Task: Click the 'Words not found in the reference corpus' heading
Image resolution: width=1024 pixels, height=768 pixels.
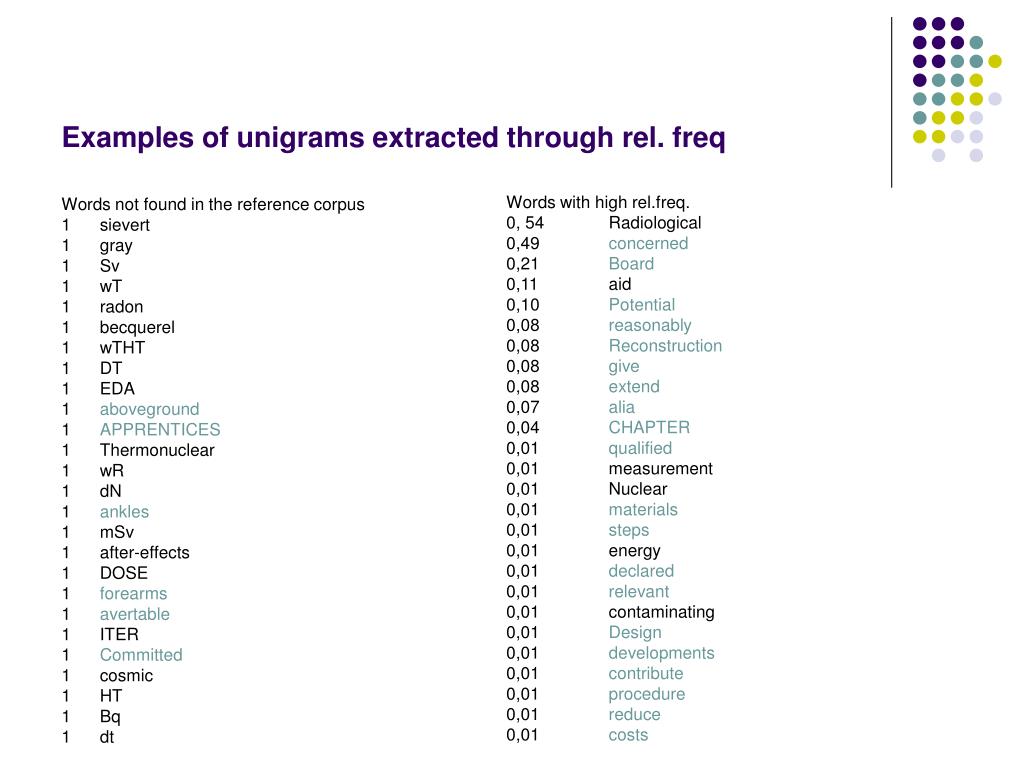Action: 213,204
